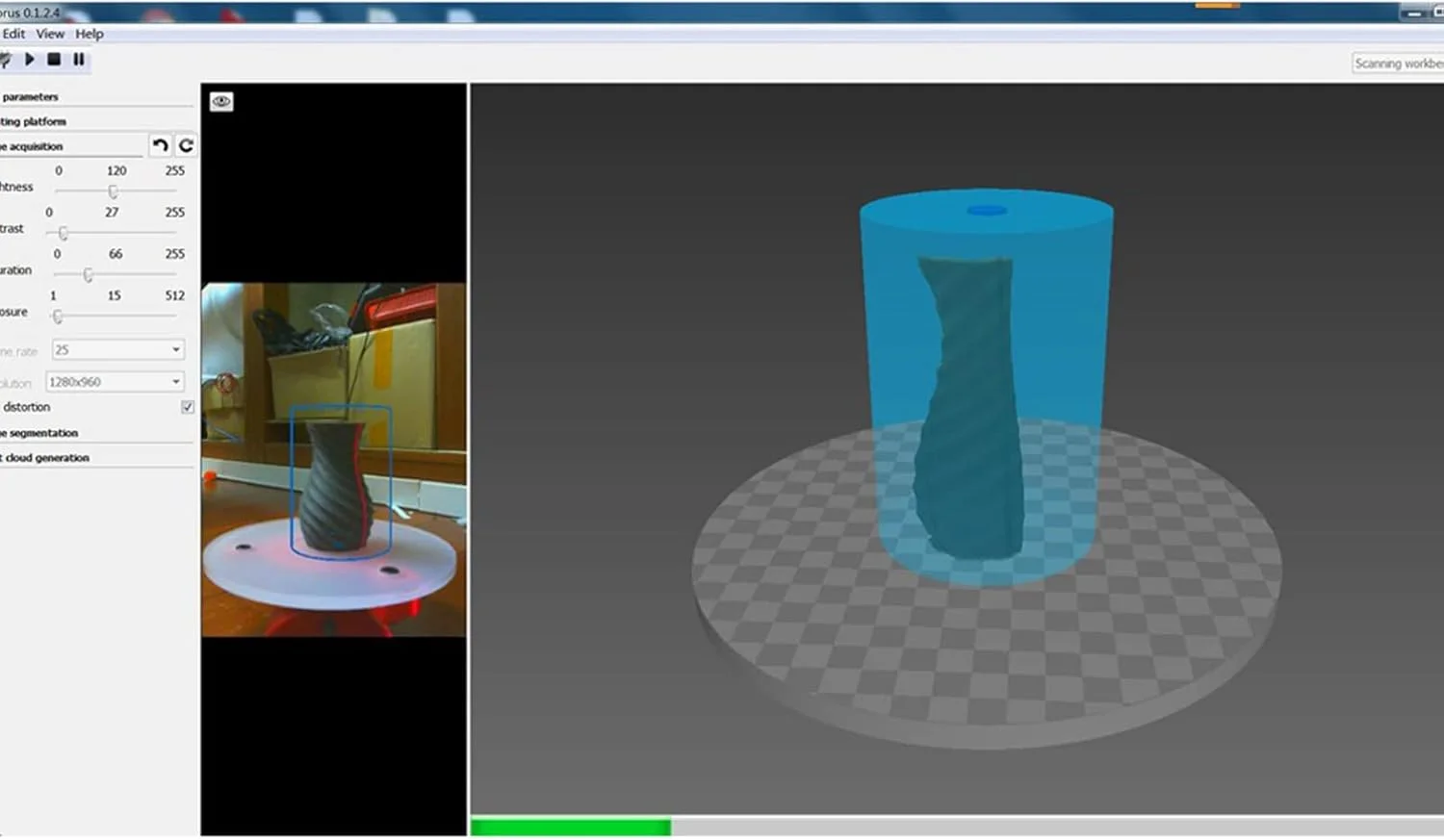
Task: Expand the point cloud generation section
Action: tap(46, 458)
